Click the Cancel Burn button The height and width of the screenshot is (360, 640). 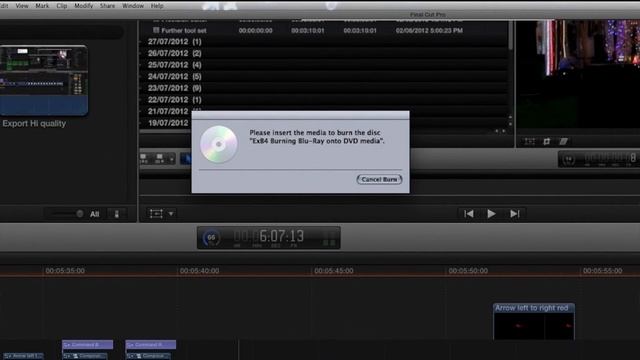coord(379,179)
